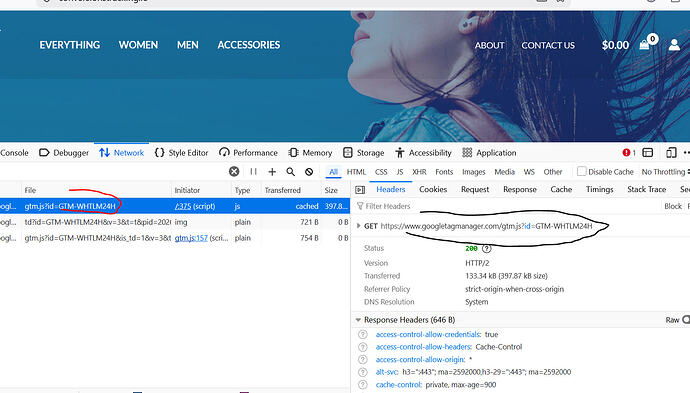Screen dimensions: 690x393
Task: Open the CONTACT US page link
Action: [548, 45]
